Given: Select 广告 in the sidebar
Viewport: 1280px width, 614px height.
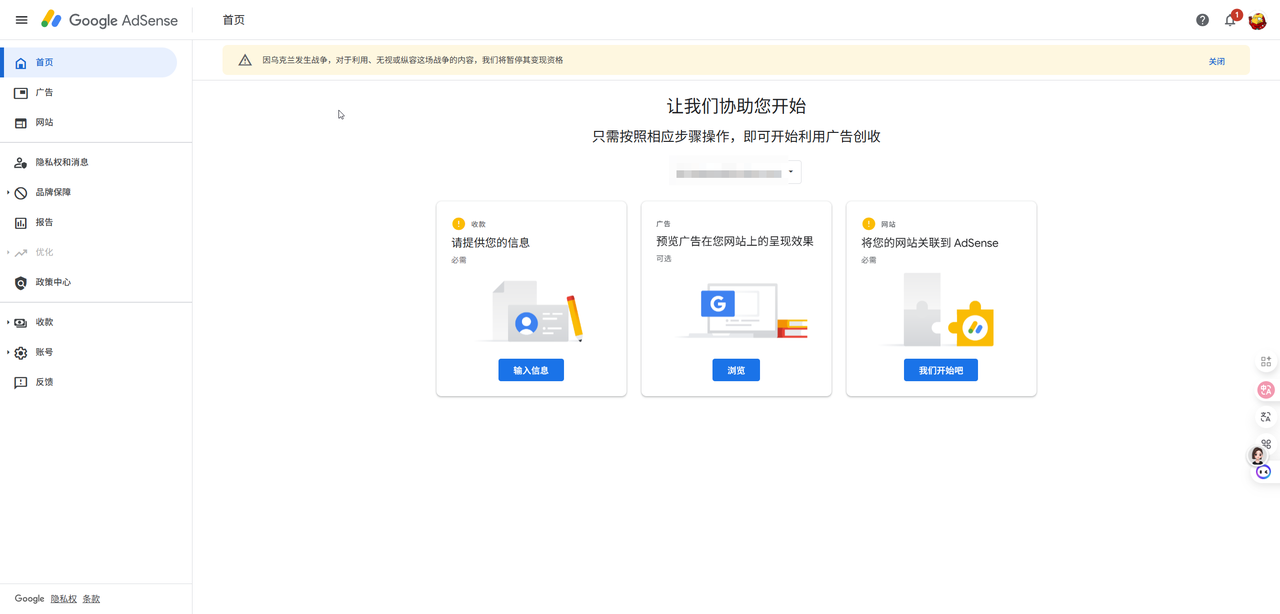Looking at the screenshot, I should coord(44,93).
